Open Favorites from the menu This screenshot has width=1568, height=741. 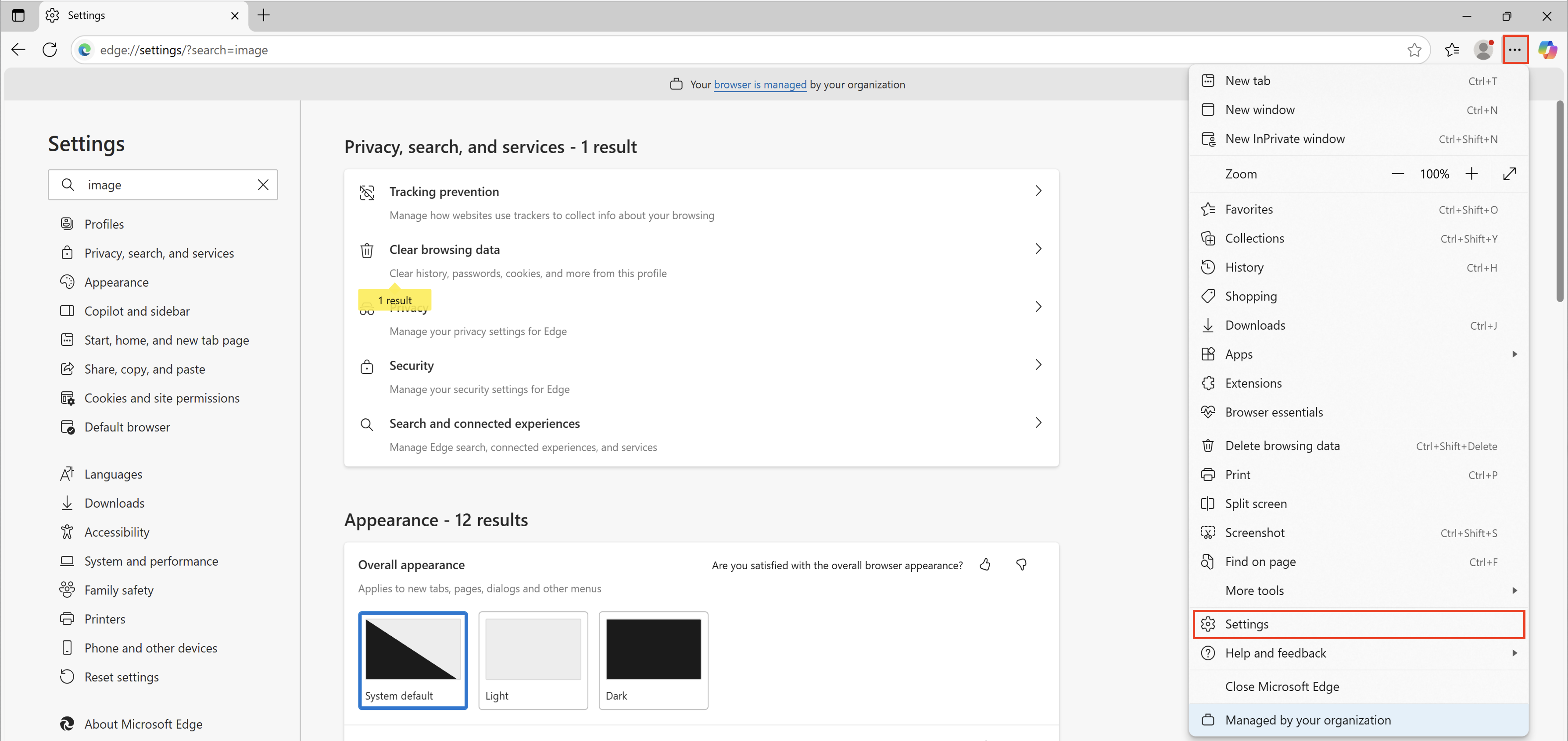1359,209
